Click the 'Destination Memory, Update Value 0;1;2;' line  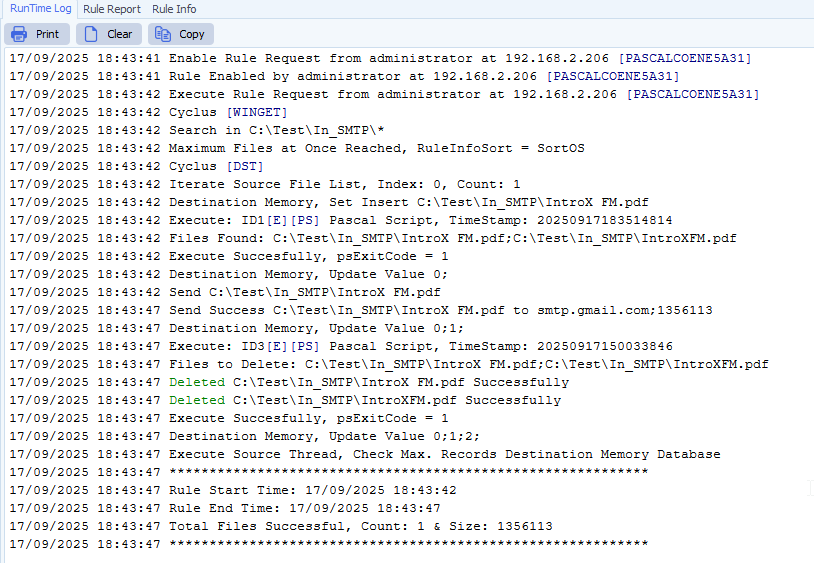245,436
